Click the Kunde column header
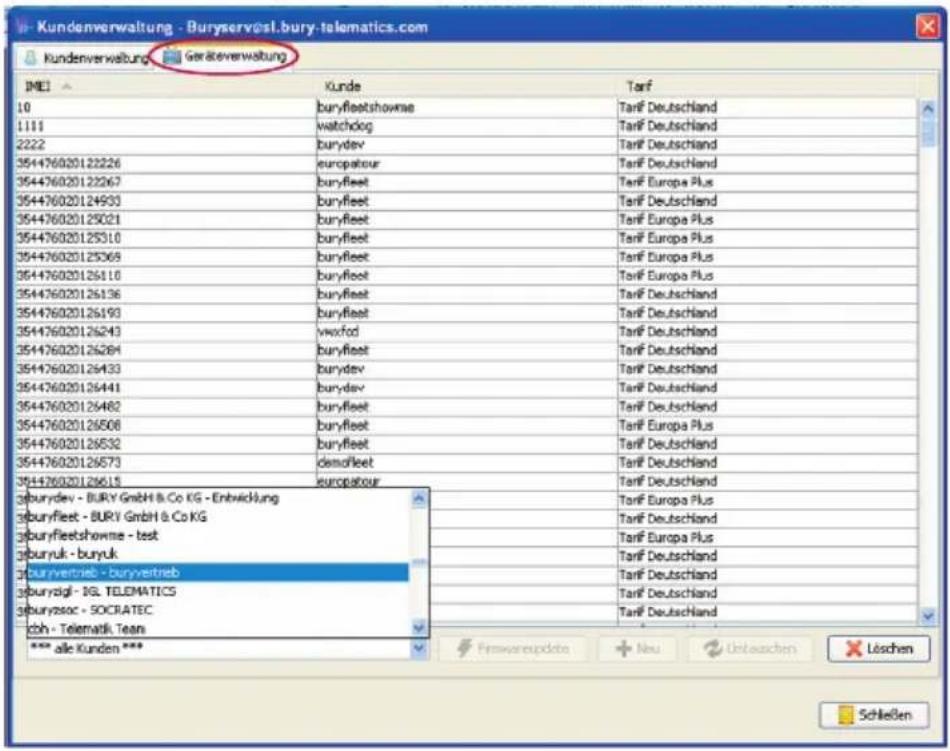 click(467, 87)
